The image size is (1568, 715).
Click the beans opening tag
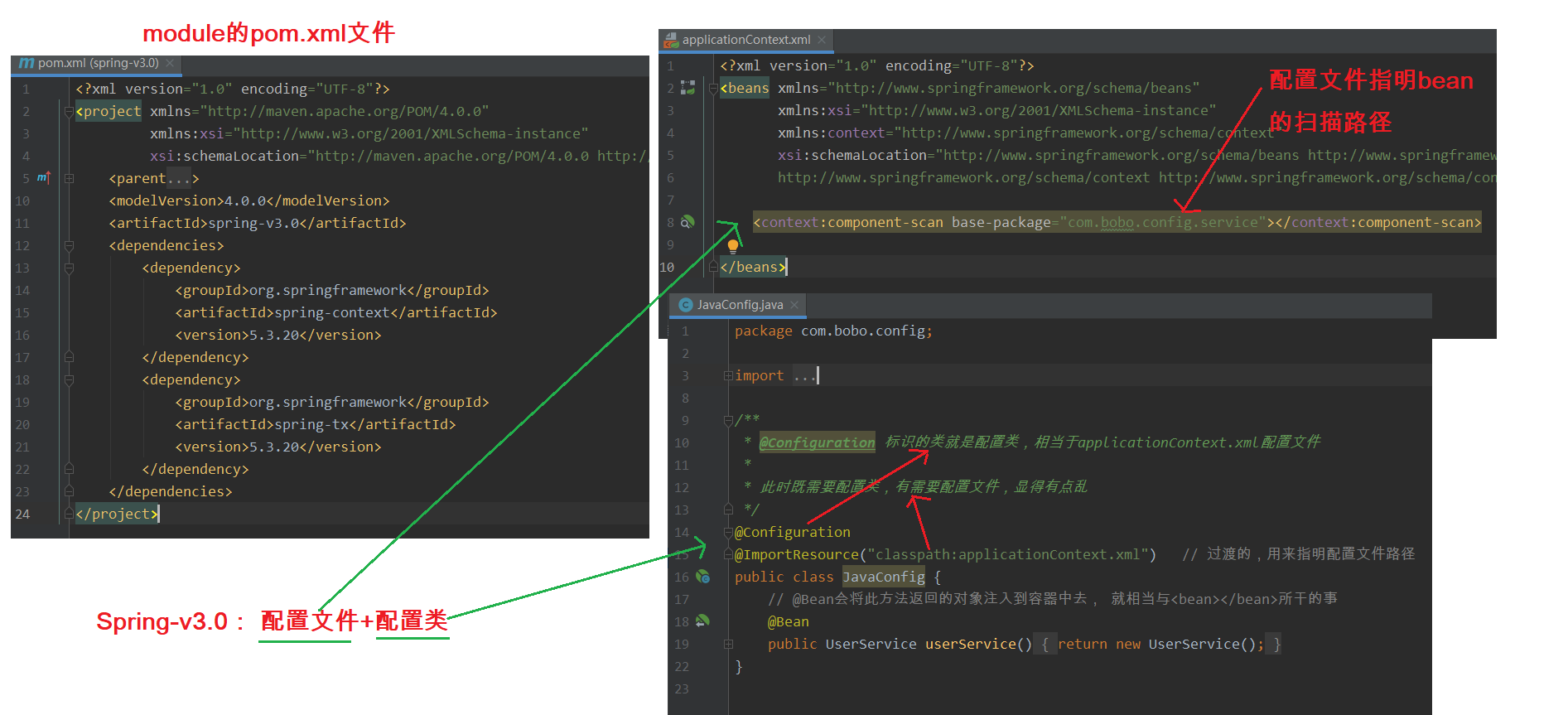(745, 88)
